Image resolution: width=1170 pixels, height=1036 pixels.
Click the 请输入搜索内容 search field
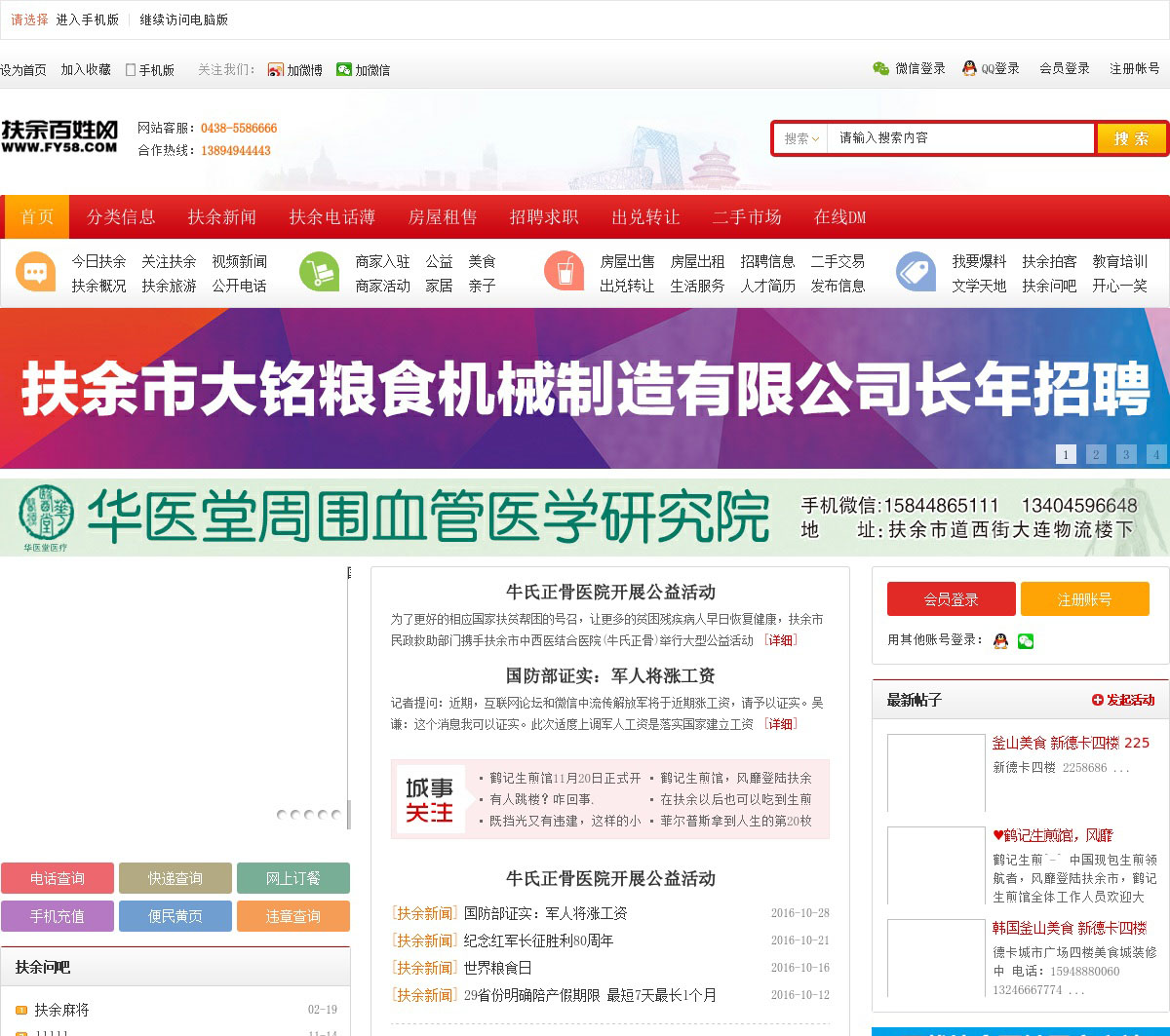[960, 138]
